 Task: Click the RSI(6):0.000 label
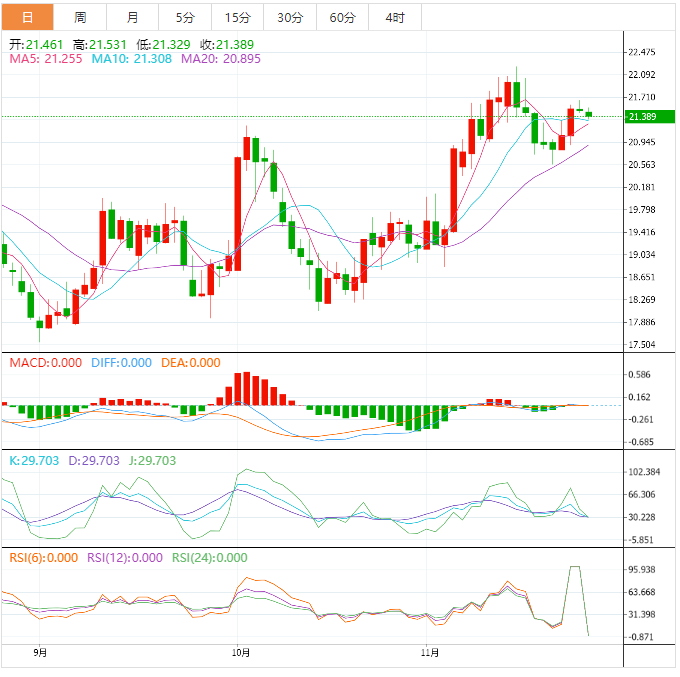tap(44, 558)
